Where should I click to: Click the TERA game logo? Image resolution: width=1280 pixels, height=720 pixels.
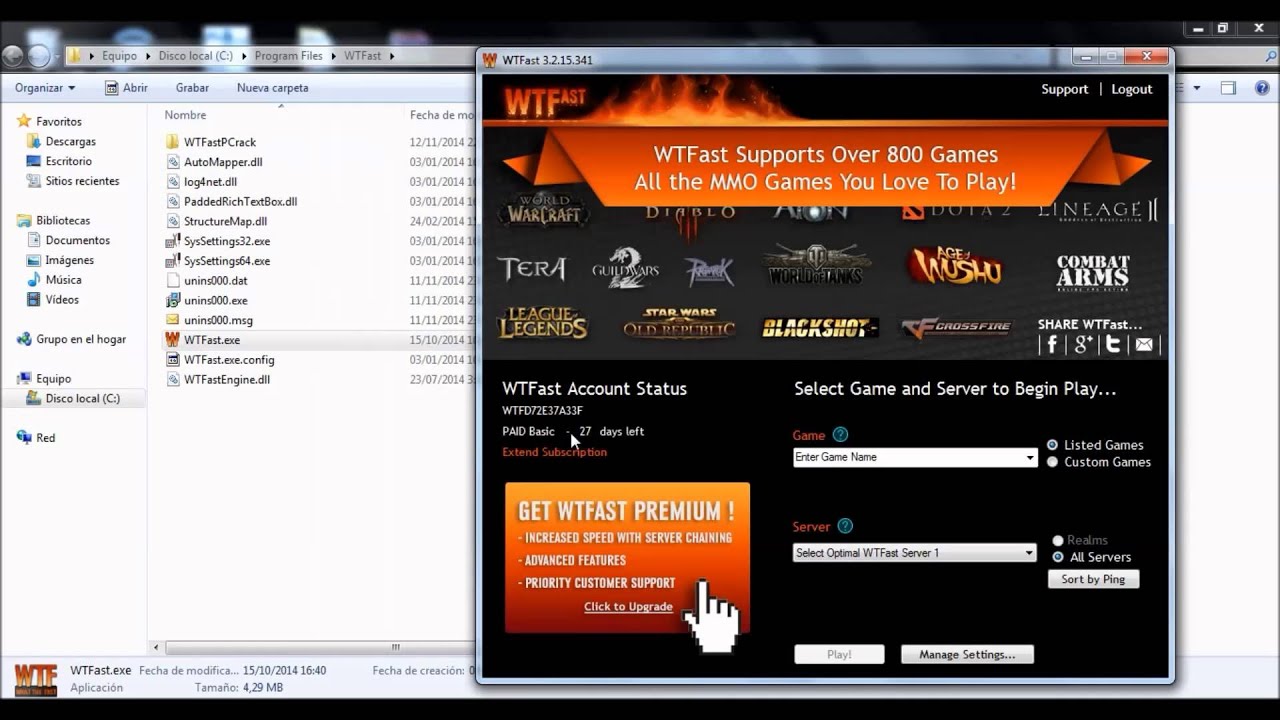pyautogui.click(x=531, y=269)
